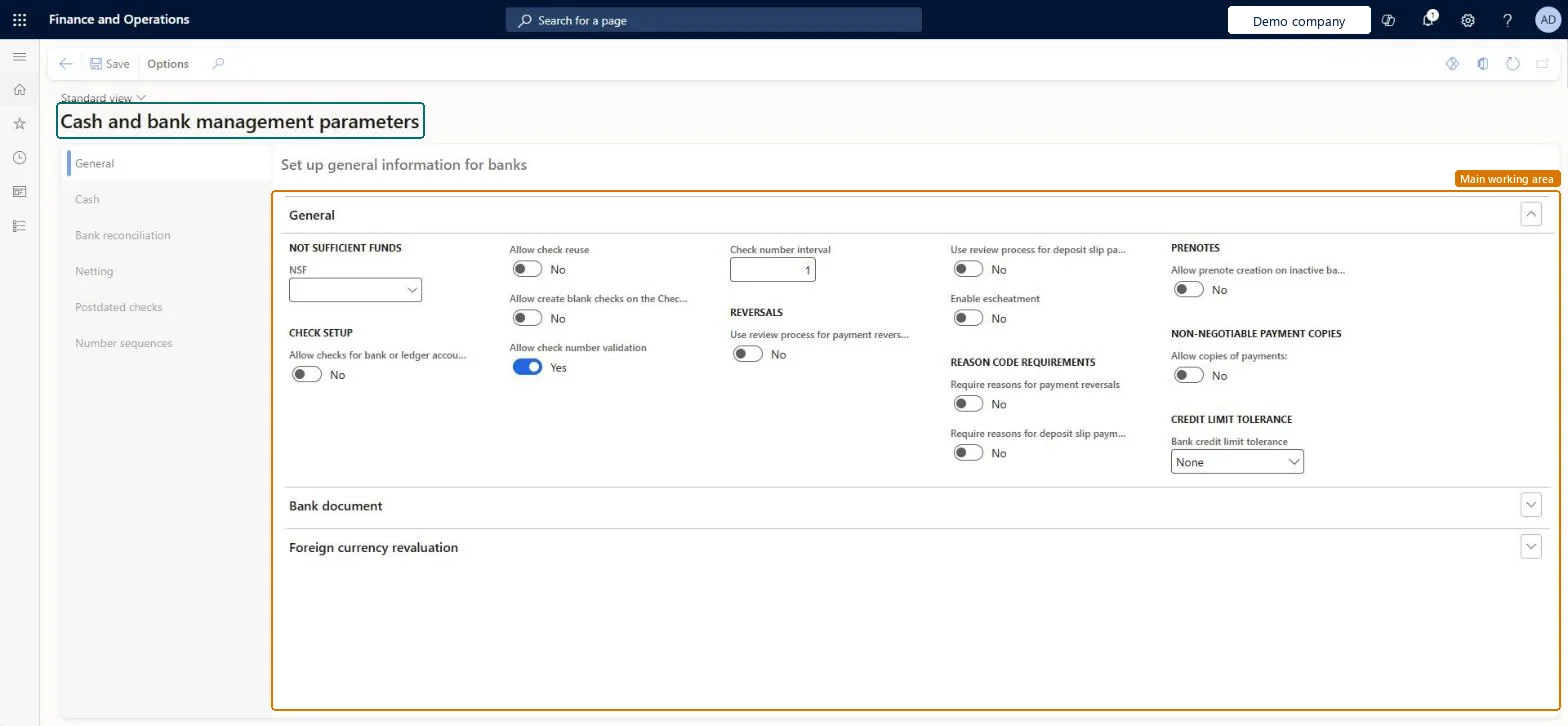1568x726 pixels.
Task: Open Number sequences tab
Action: (x=124, y=343)
